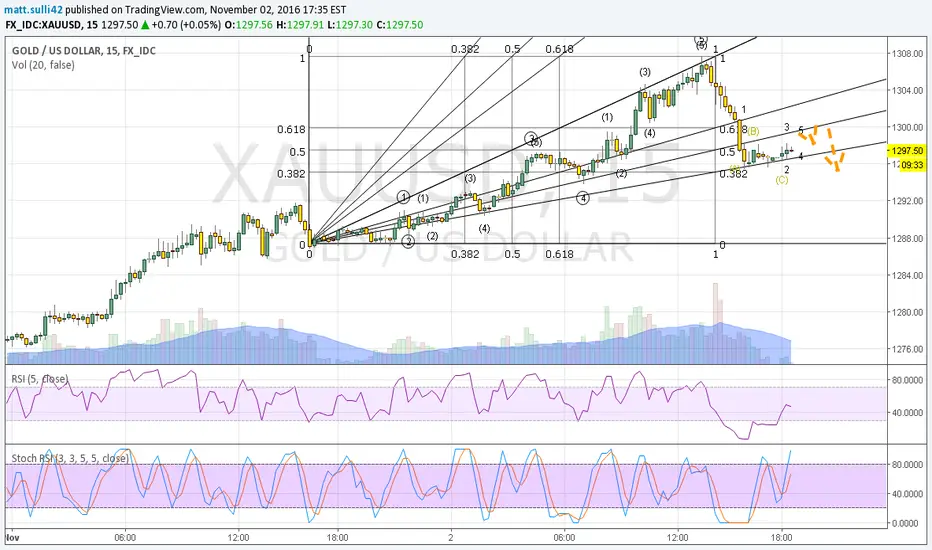Click the Stoch RSI (3, 3, 5, 5, close) label
The width and height of the screenshot is (932, 550).
[70, 458]
